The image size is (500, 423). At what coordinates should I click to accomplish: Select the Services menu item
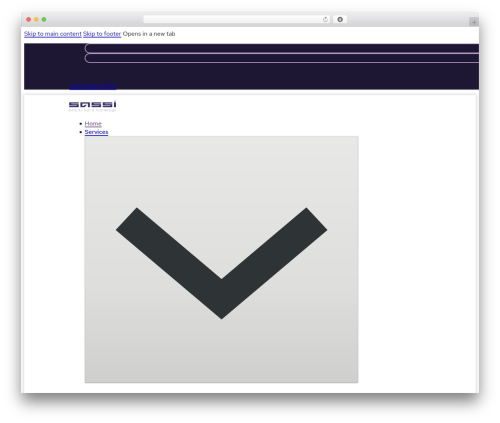(96, 132)
